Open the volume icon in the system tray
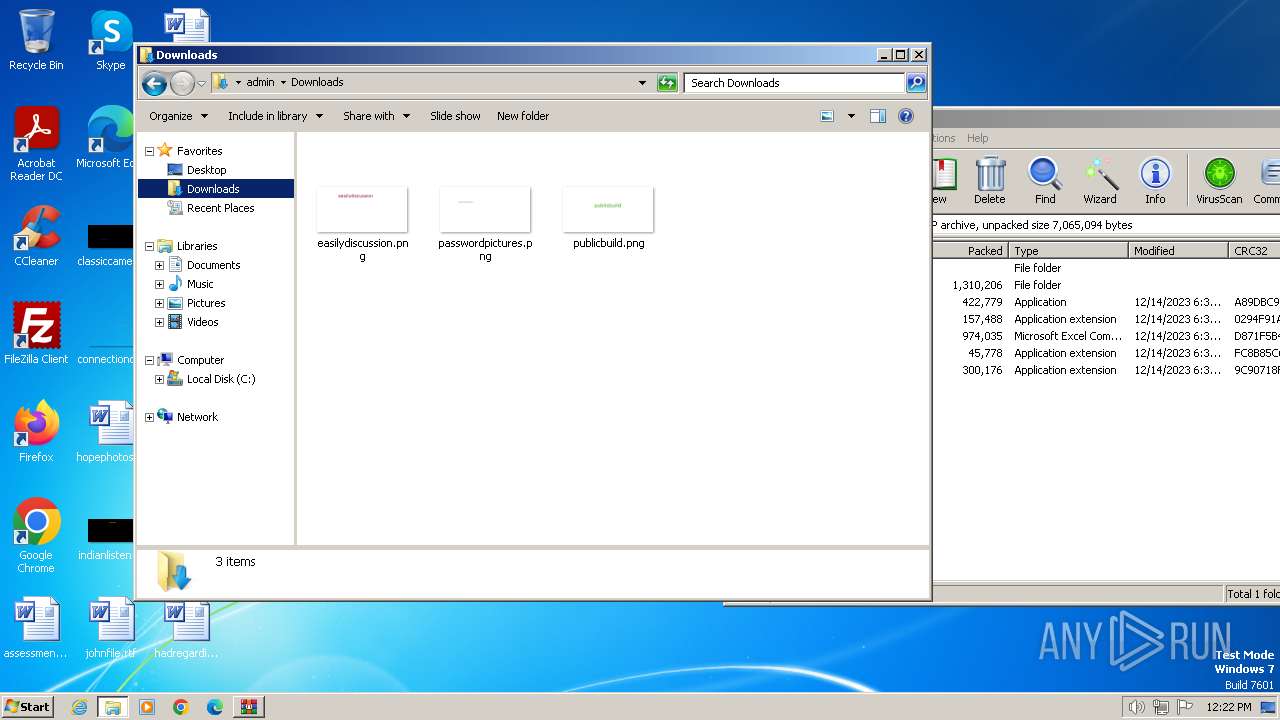 point(1136,707)
